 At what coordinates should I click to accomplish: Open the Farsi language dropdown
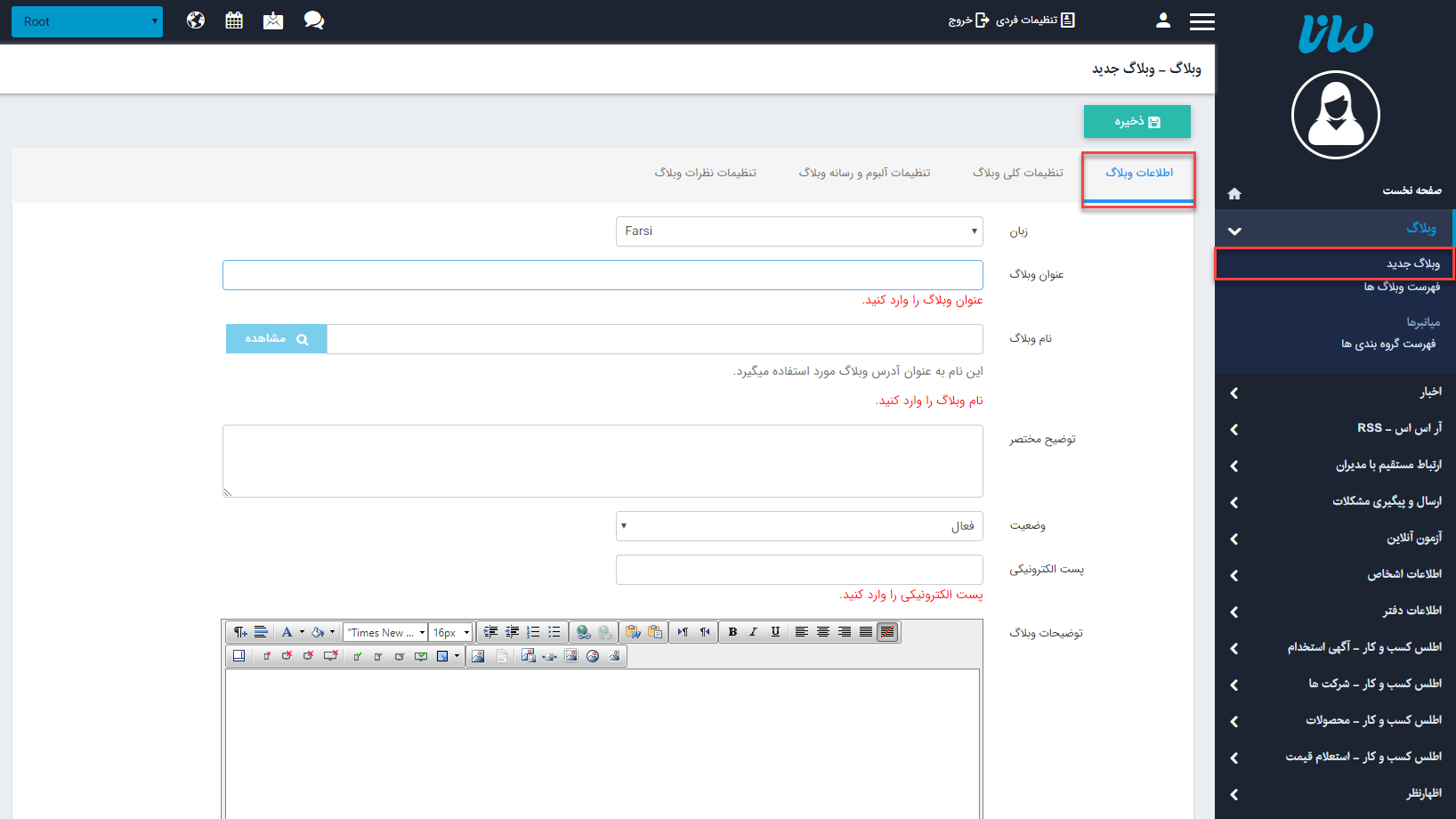click(x=799, y=231)
